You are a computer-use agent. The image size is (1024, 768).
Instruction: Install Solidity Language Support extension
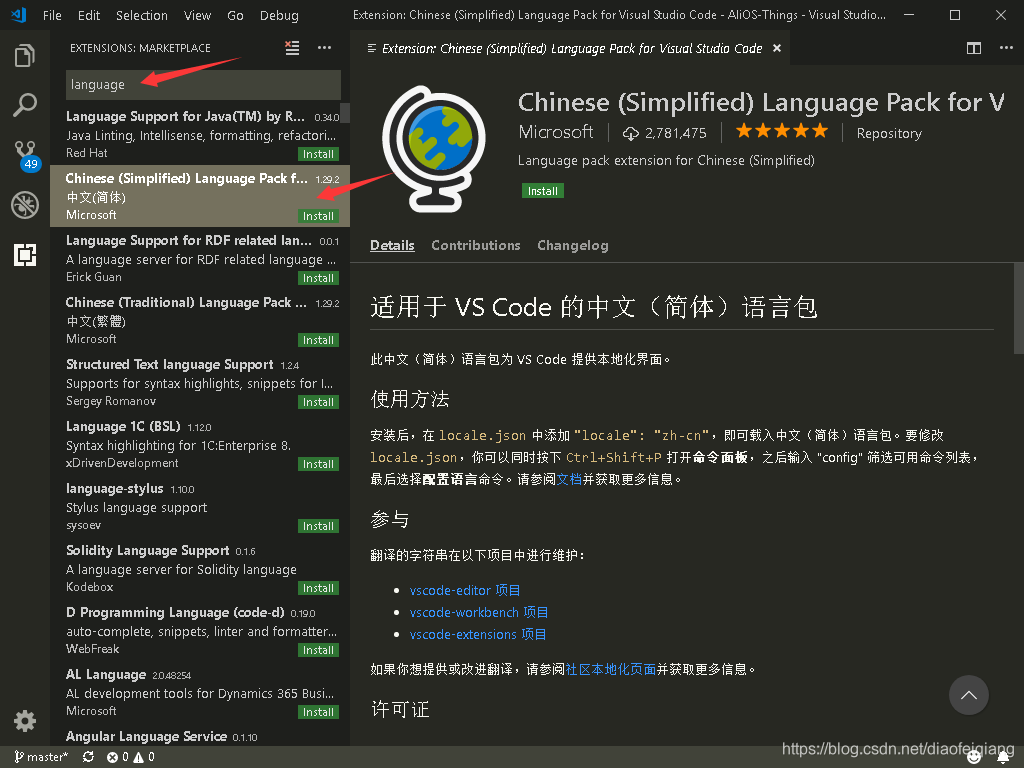[318, 588]
